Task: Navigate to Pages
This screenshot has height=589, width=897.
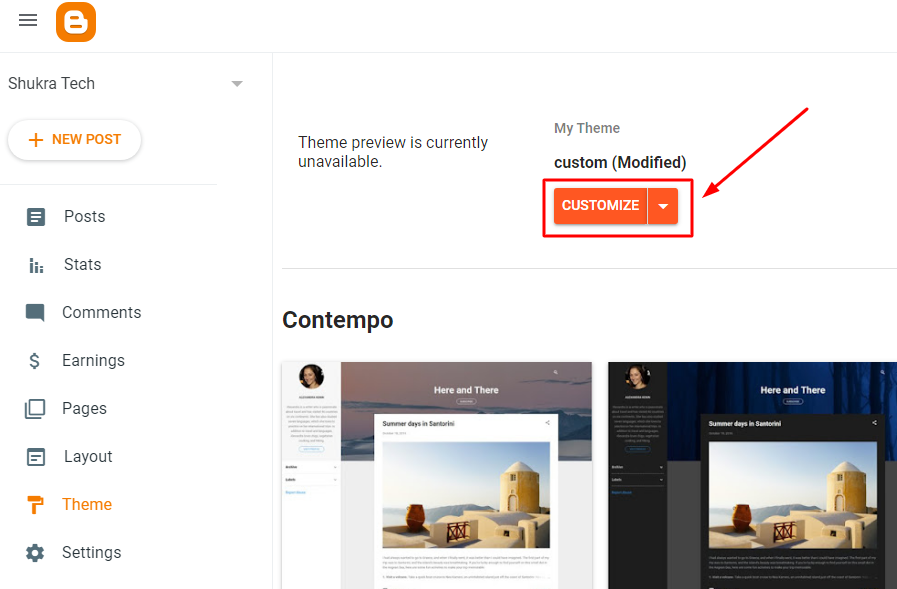Action: click(84, 409)
